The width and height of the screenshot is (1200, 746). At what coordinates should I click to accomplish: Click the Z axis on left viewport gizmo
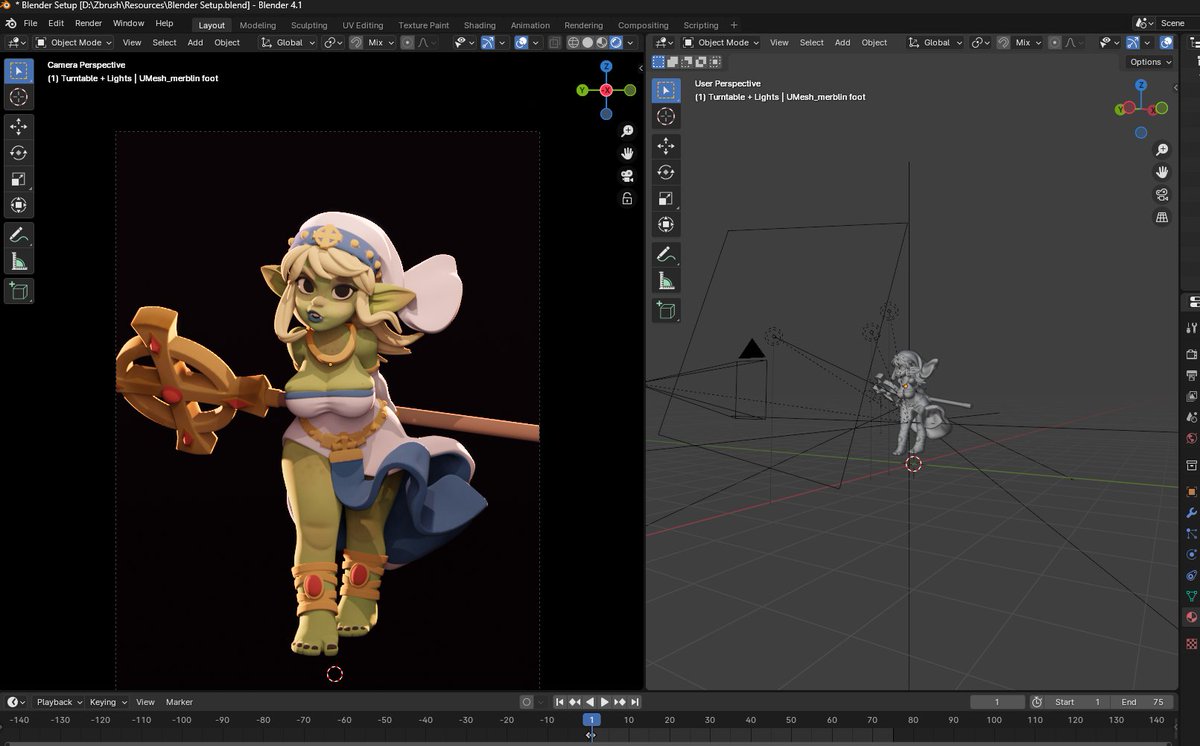[x=606, y=66]
